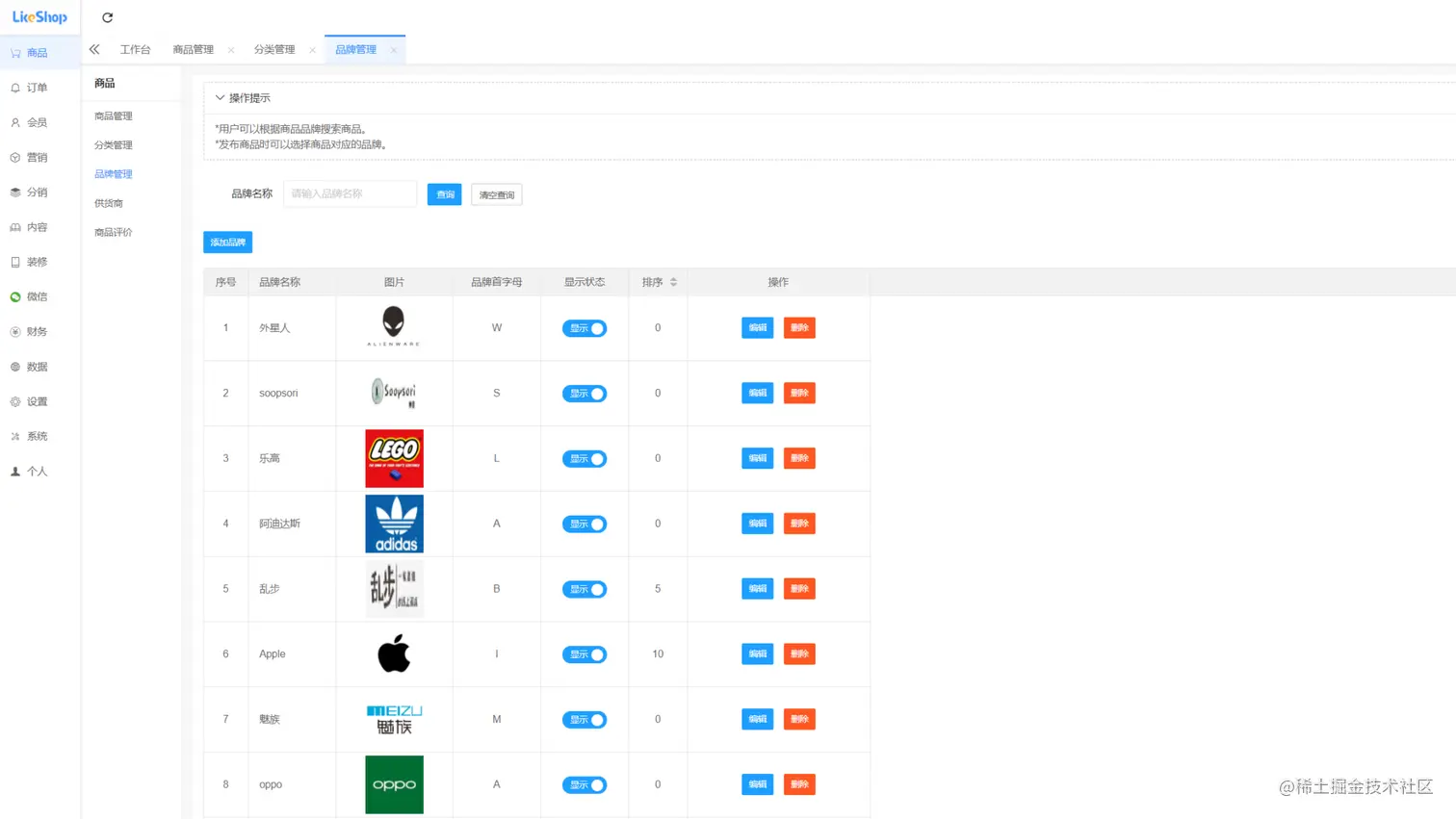This screenshot has height=819, width=1456.
Task: Toggle display switch for 阿迪达斯 brand
Action: 585,524
